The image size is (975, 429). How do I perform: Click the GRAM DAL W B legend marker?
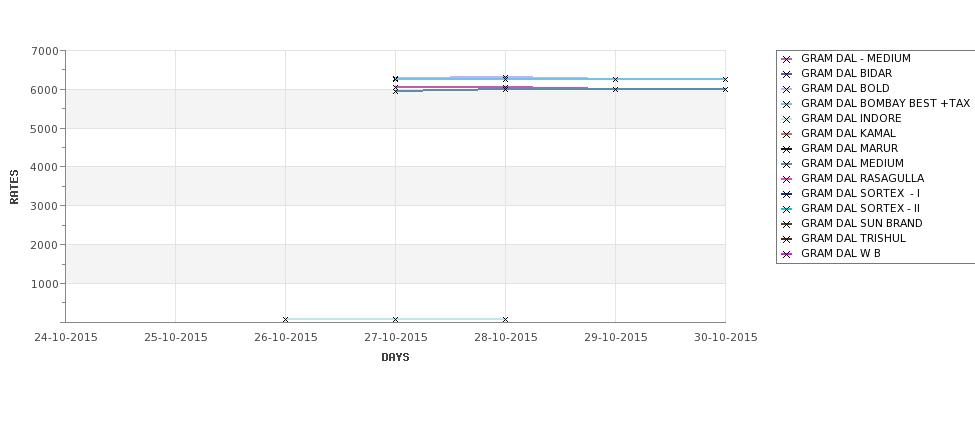click(787, 254)
